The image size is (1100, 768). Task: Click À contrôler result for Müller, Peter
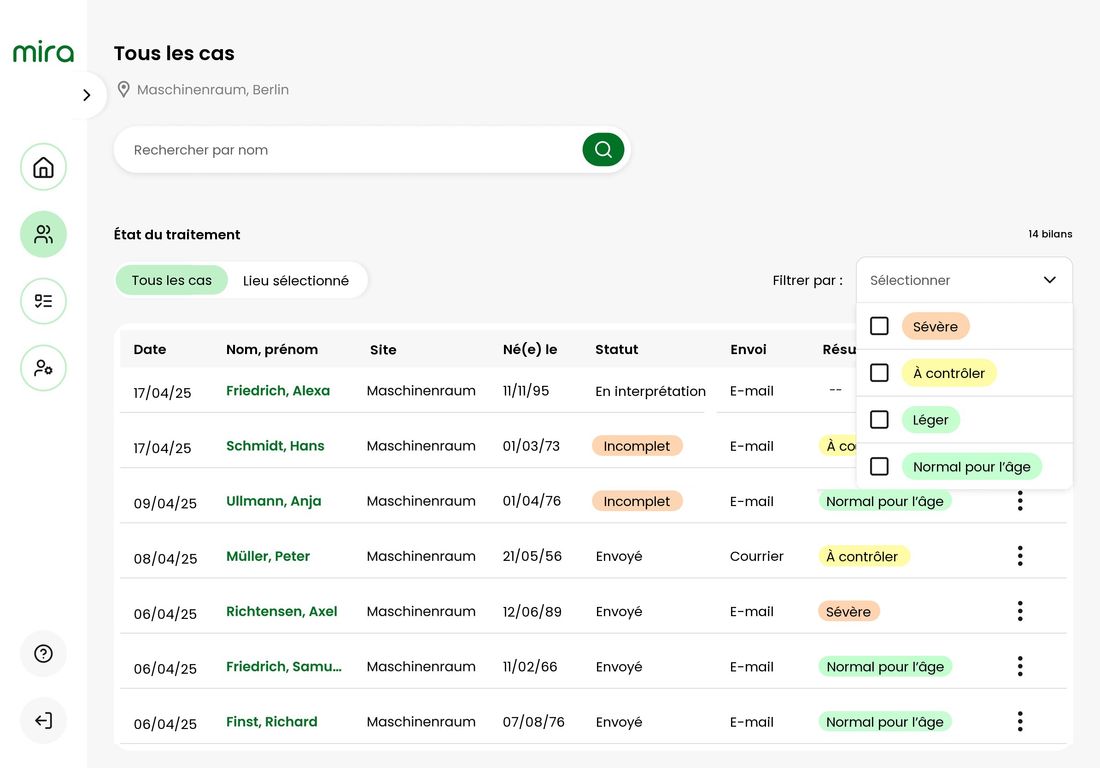tap(863, 556)
